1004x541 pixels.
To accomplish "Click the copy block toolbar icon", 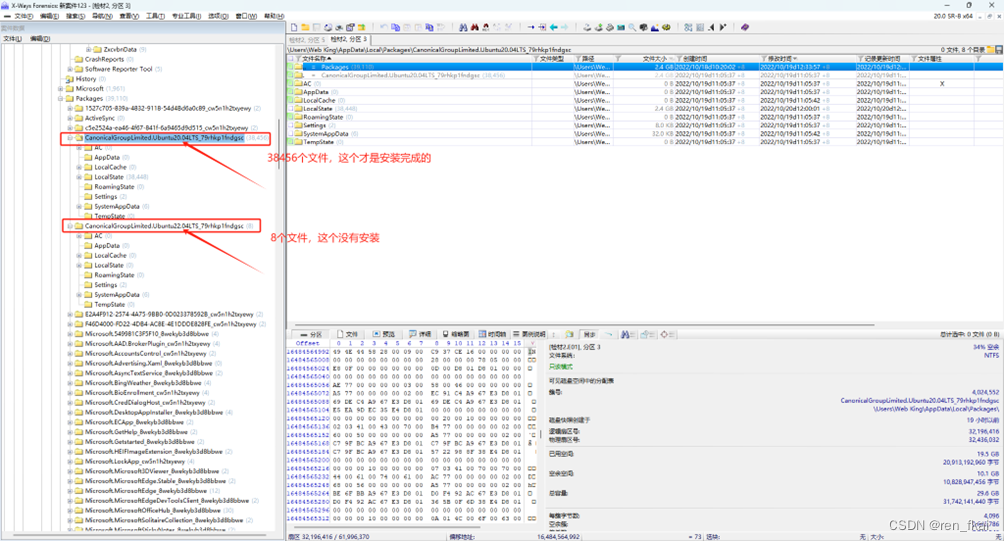I will click(395, 28).
